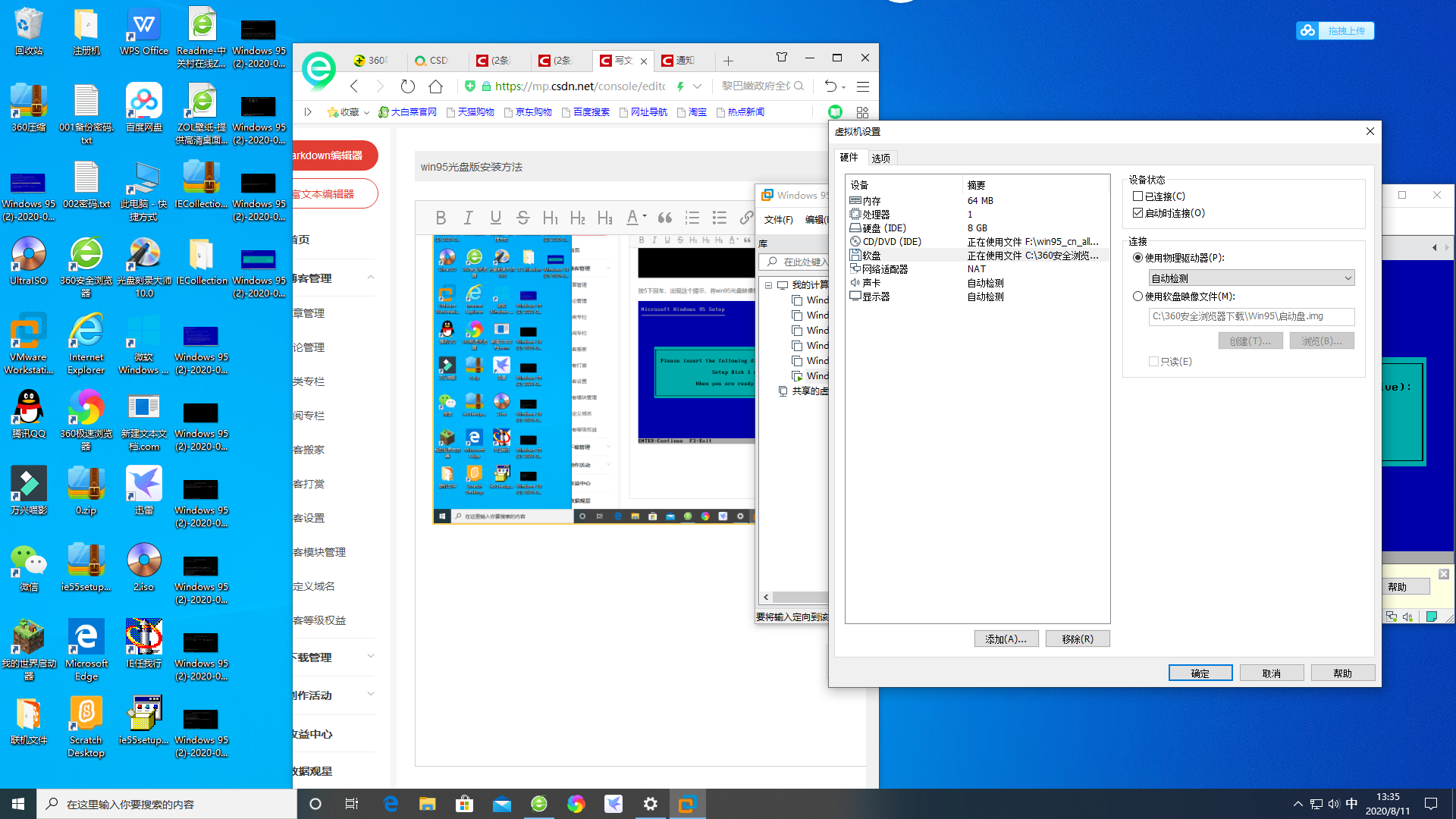Open the 自动检测 drive dropdown

pyautogui.click(x=1251, y=278)
